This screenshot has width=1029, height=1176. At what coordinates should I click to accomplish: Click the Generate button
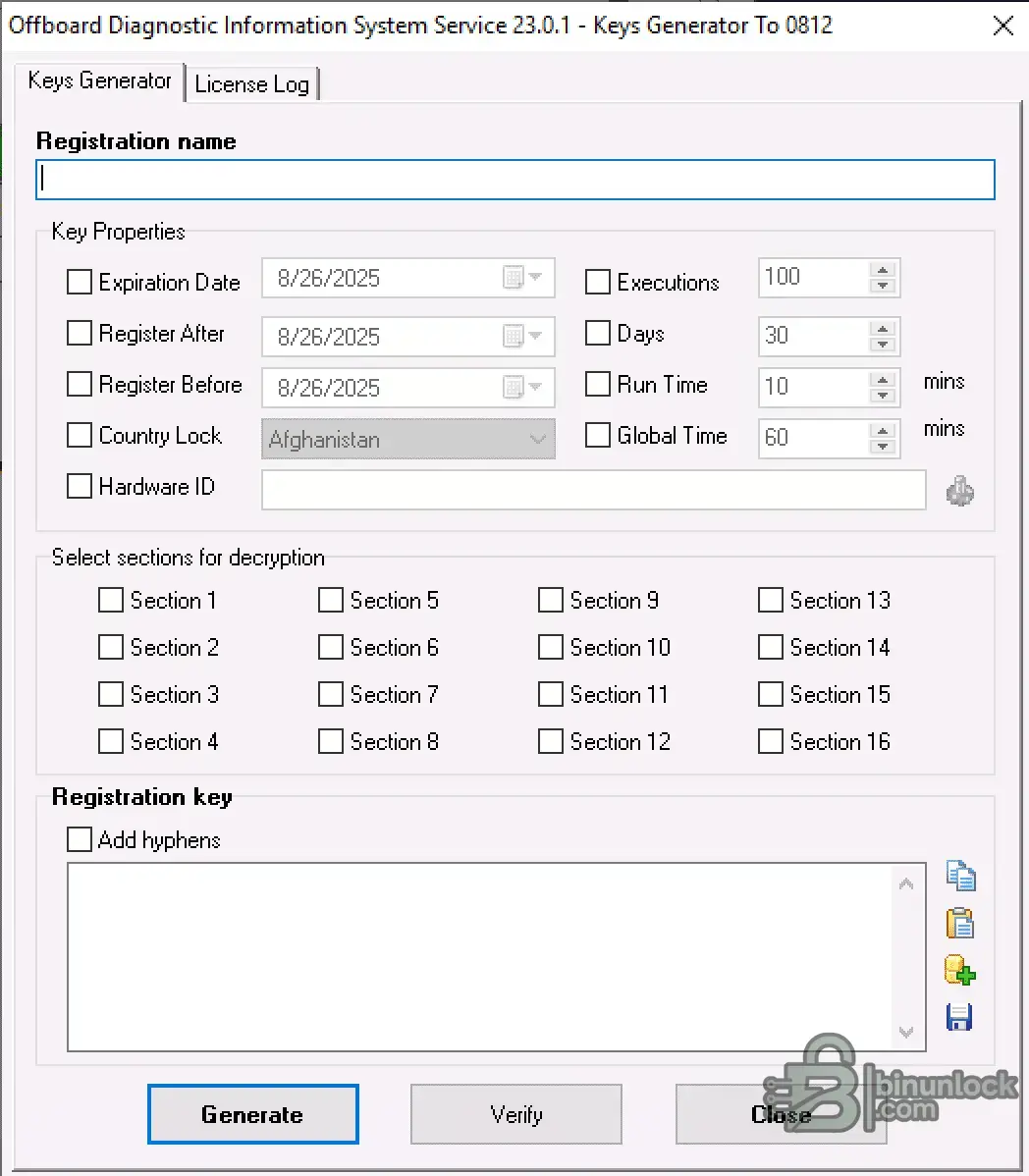pyautogui.click(x=252, y=1114)
